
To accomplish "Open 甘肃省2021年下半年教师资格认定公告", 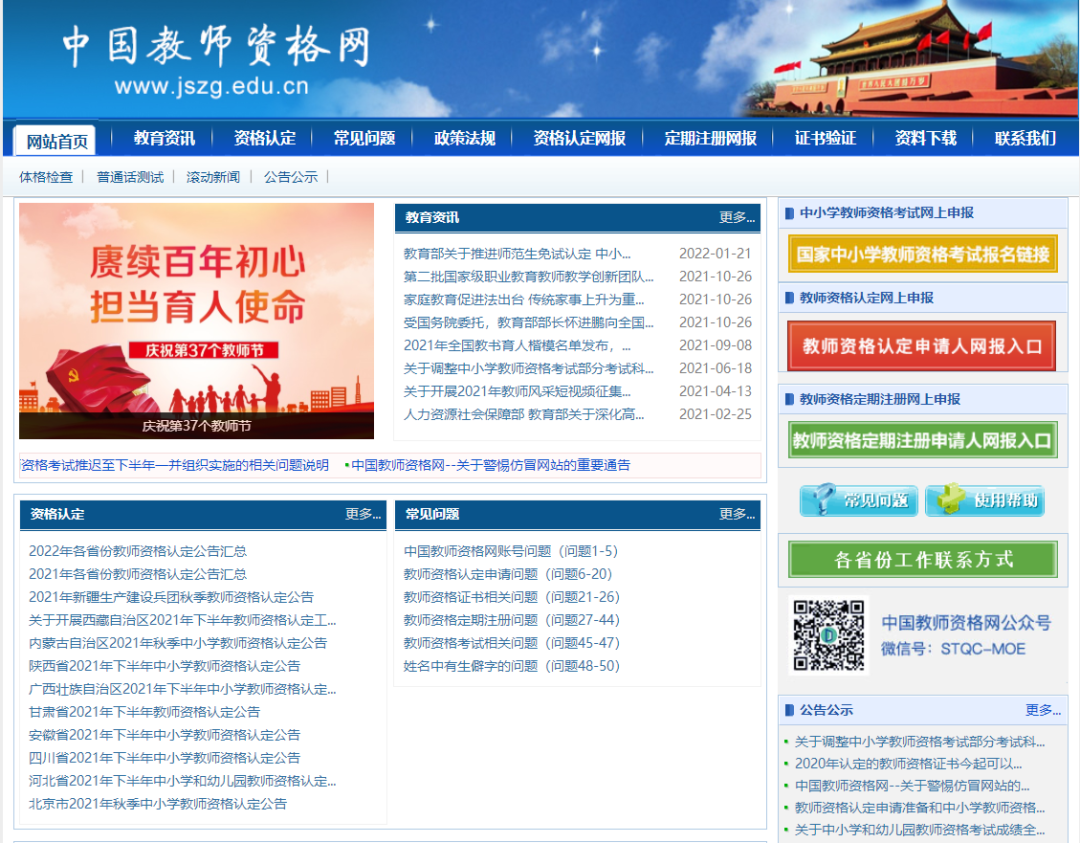I will click(x=145, y=711).
